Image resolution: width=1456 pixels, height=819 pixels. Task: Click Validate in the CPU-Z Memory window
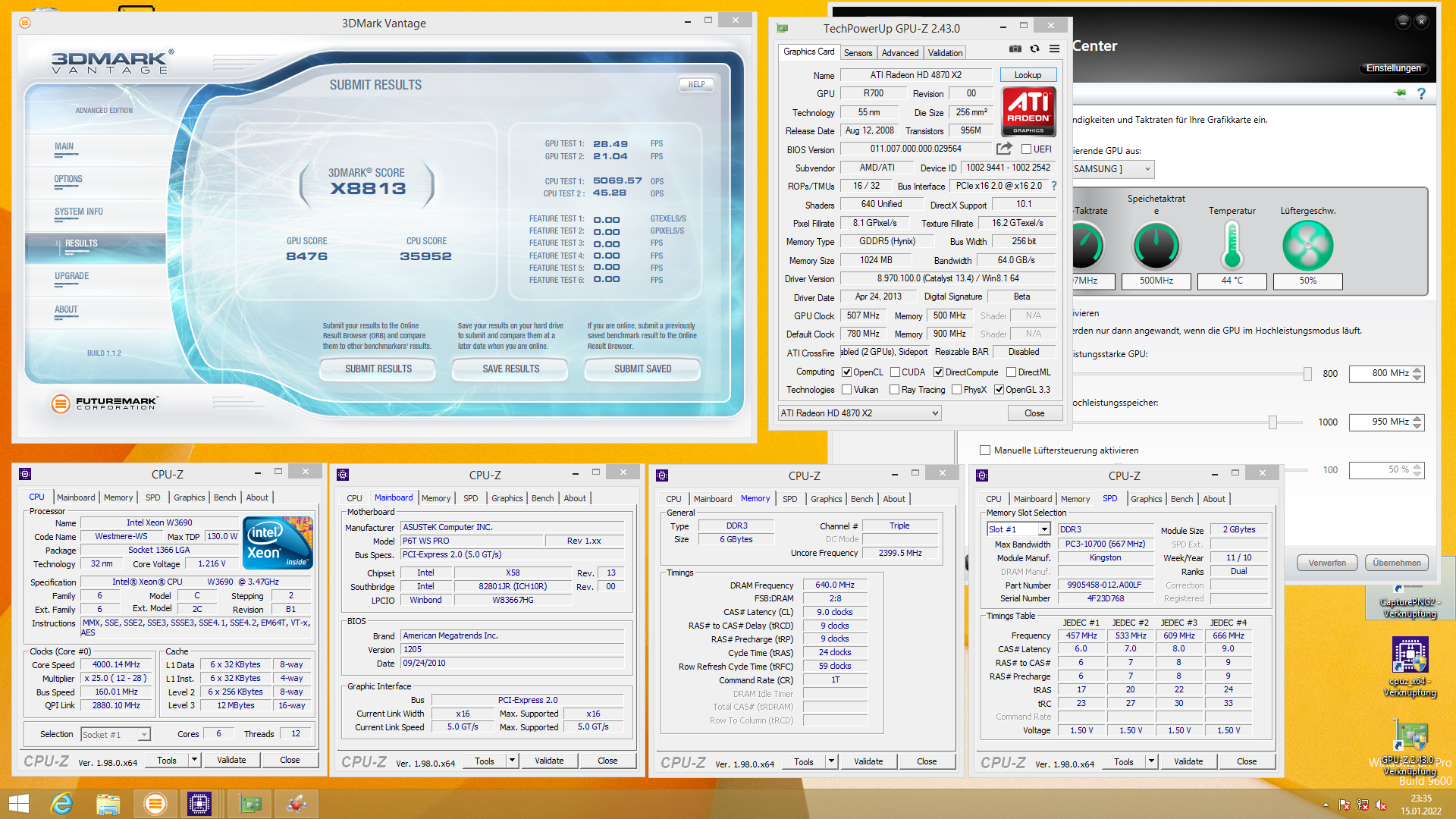click(868, 761)
